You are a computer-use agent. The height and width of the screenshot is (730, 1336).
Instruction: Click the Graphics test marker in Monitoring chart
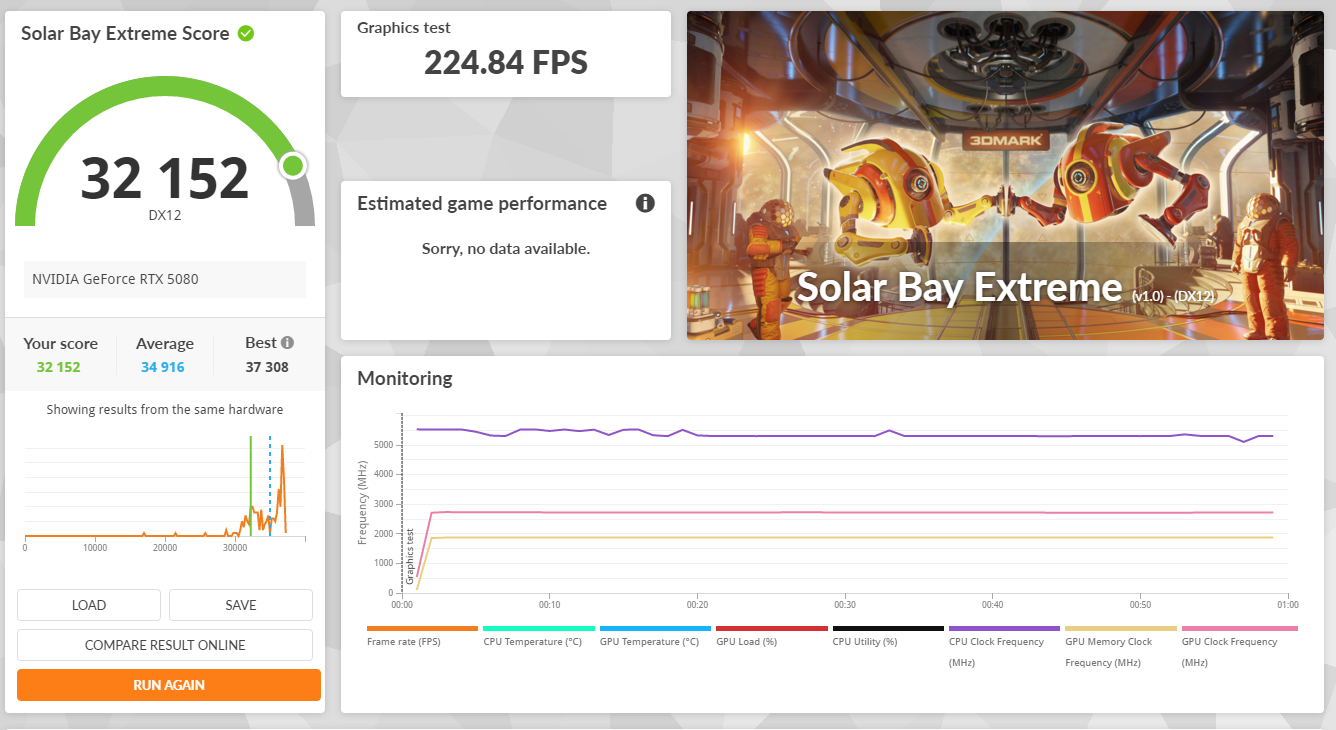click(x=410, y=556)
